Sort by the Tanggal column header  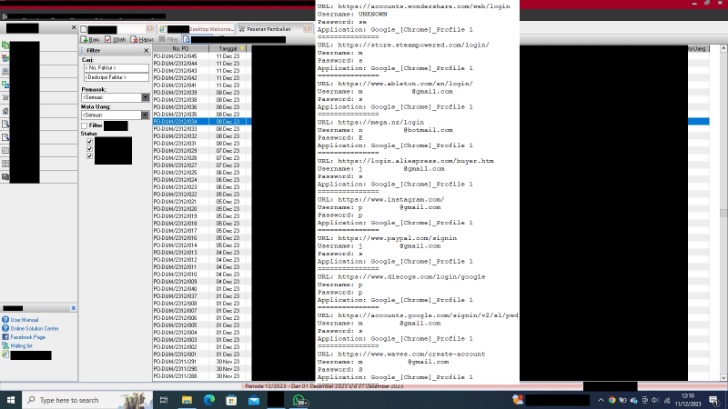(228, 48)
